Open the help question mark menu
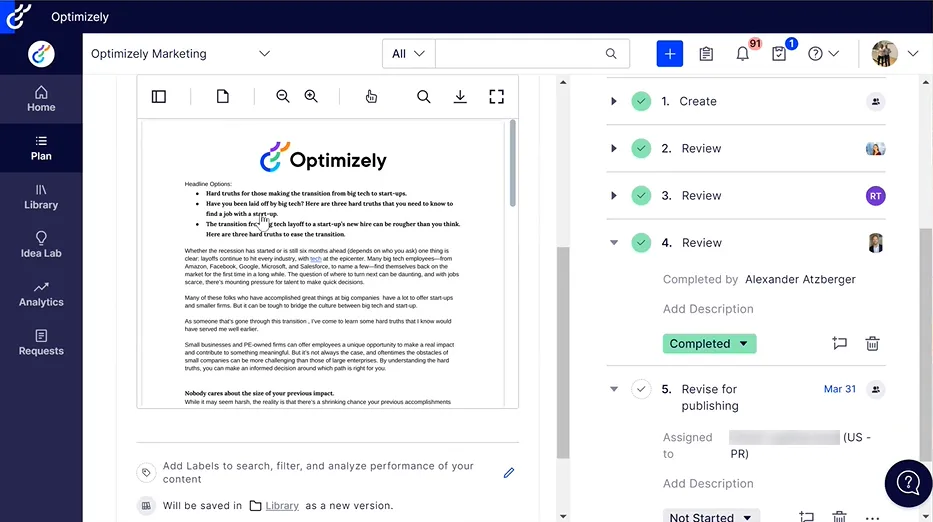This screenshot has width=933, height=522. click(x=823, y=54)
